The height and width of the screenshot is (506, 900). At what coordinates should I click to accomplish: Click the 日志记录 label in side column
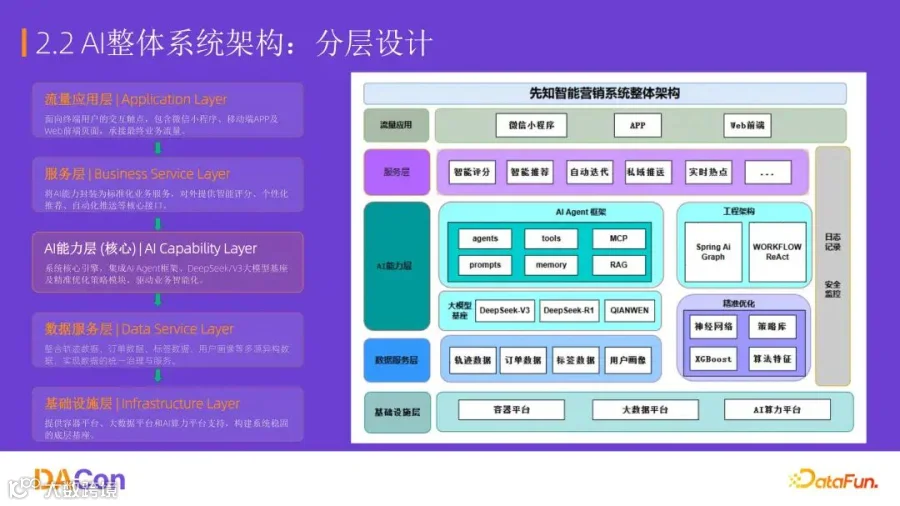click(x=833, y=242)
